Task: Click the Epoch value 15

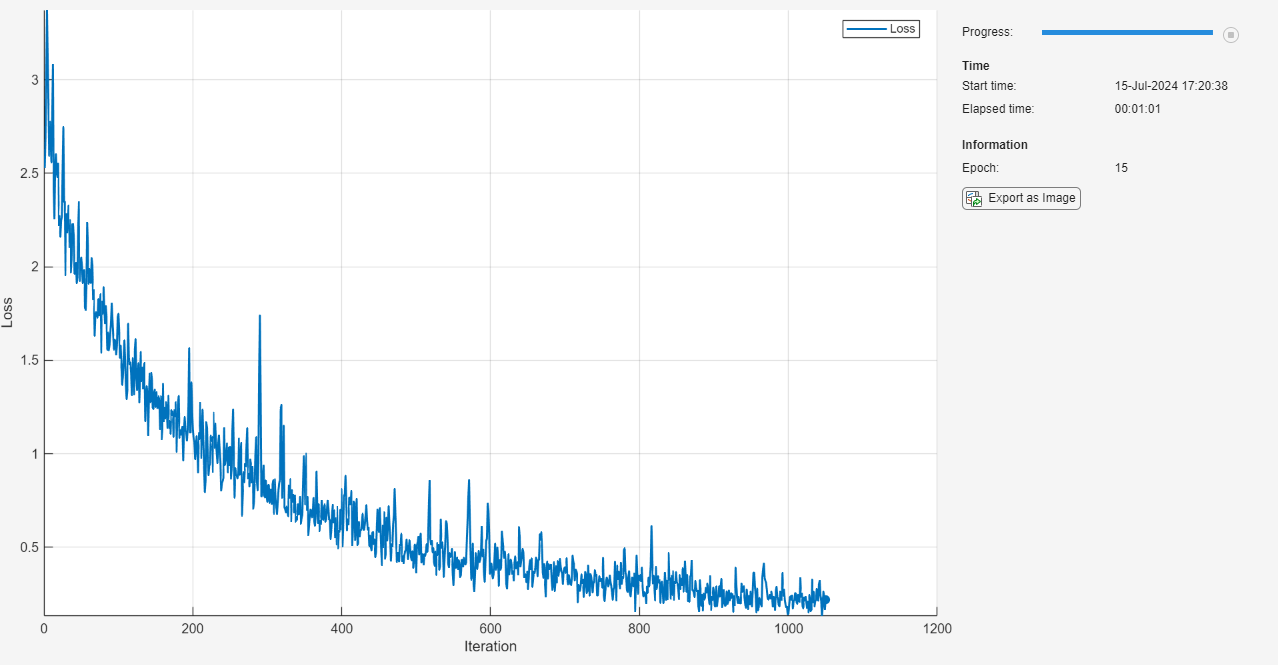Action: [1121, 168]
